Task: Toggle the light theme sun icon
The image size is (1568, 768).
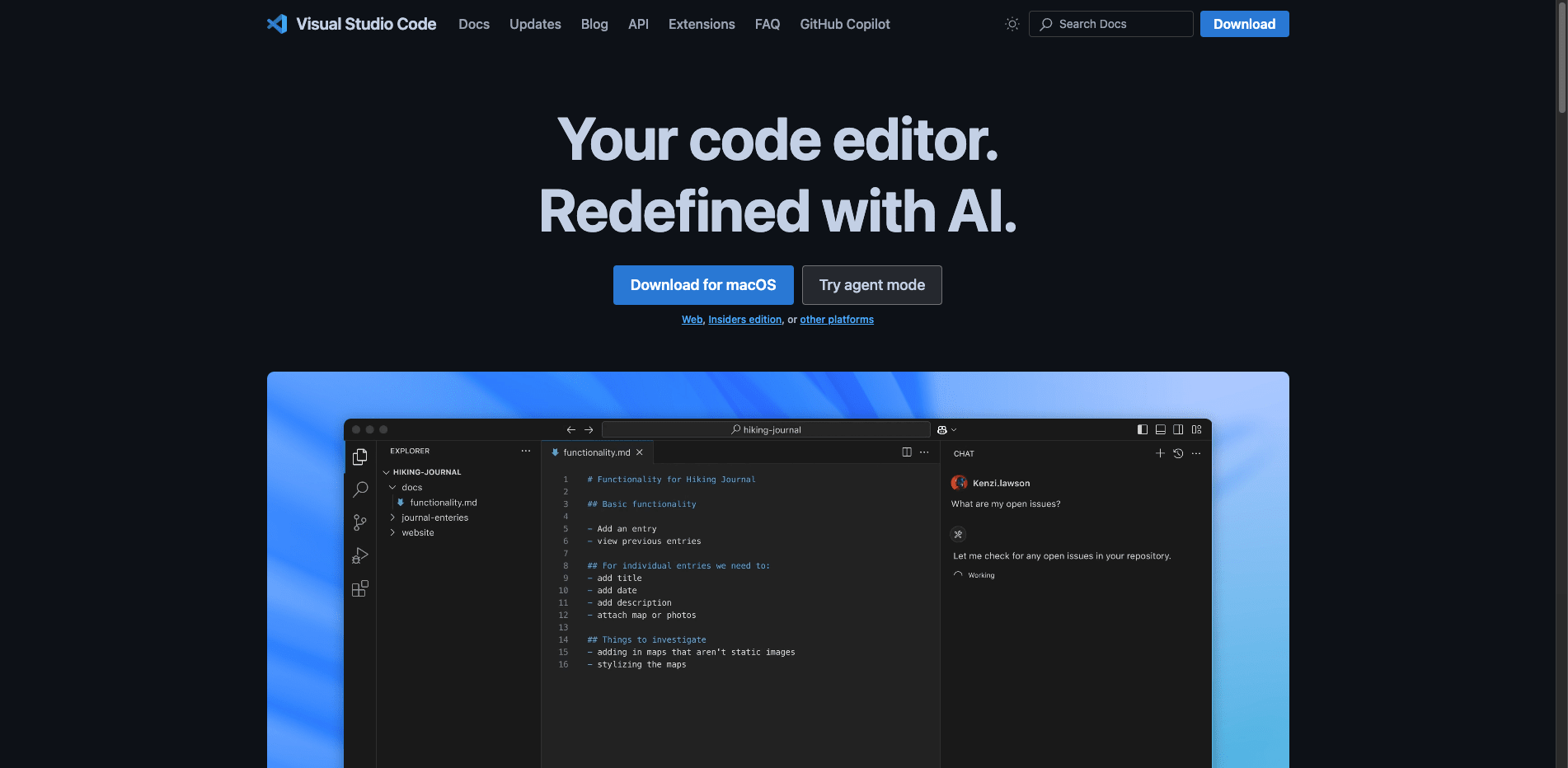Action: [1012, 24]
